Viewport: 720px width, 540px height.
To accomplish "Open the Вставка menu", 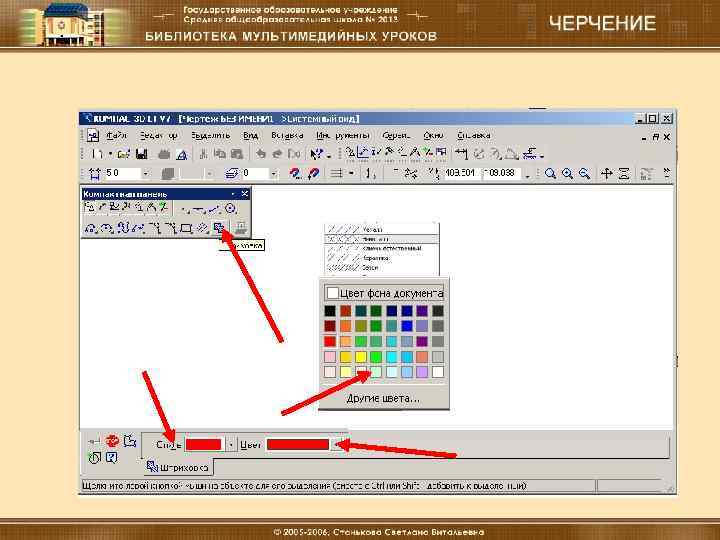I will 287,135.
